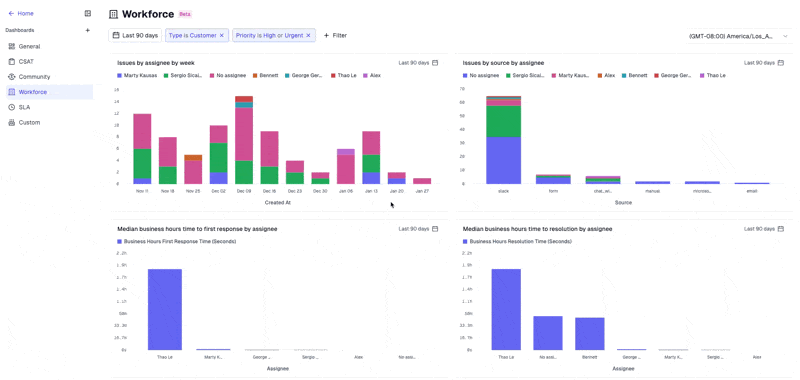The image size is (800, 380).
Task: Click the Nov 11 stacked bar
Action: click(x=142, y=148)
